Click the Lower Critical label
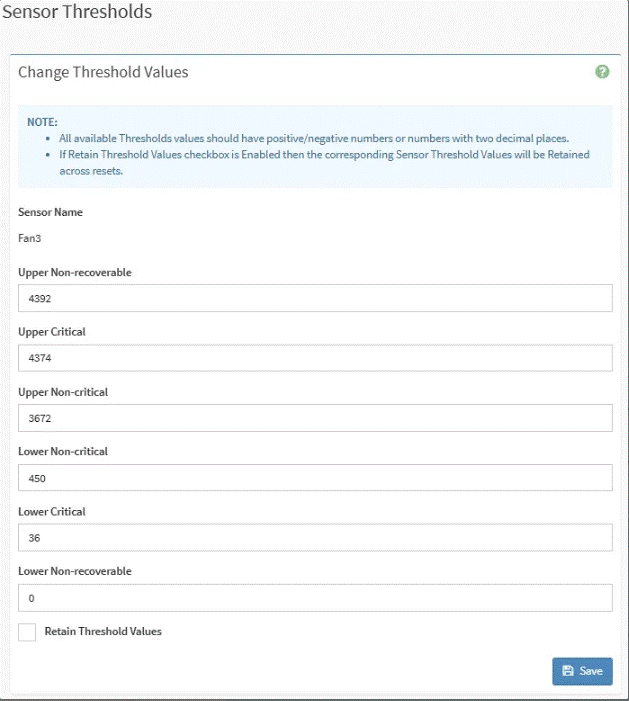 (x=52, y=512)
